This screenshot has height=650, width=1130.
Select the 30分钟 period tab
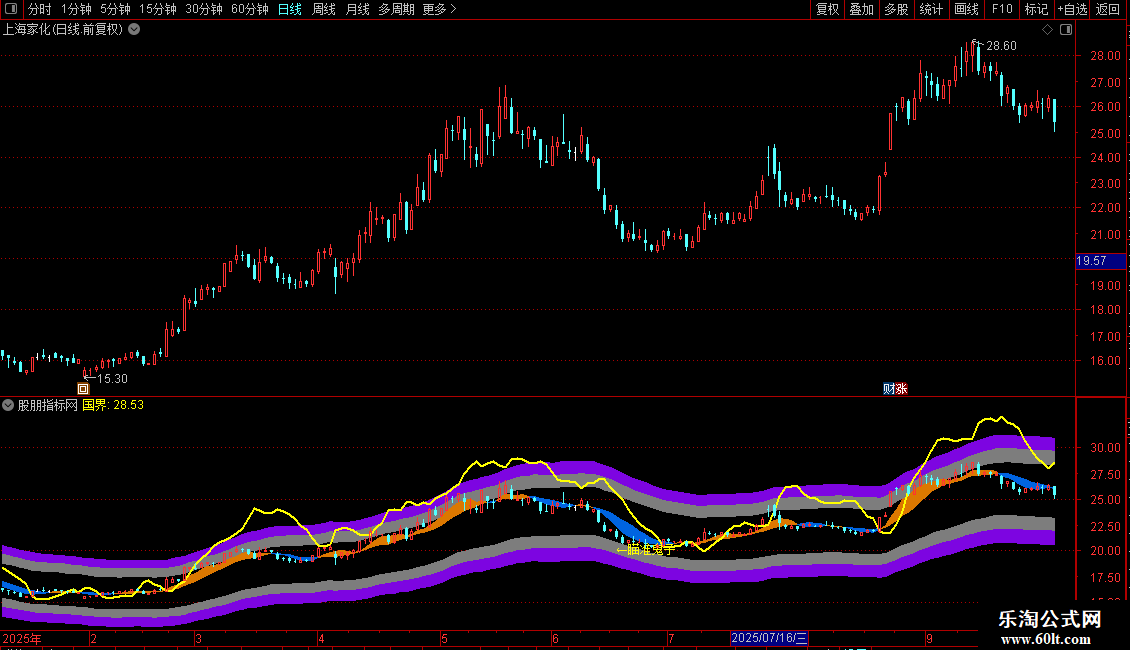(204, 9)
